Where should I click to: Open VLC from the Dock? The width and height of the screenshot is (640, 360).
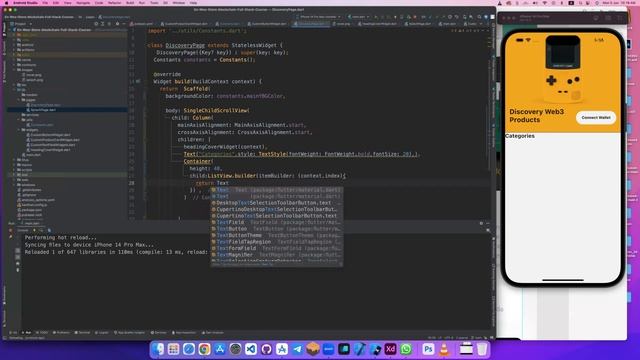point(444,349)
